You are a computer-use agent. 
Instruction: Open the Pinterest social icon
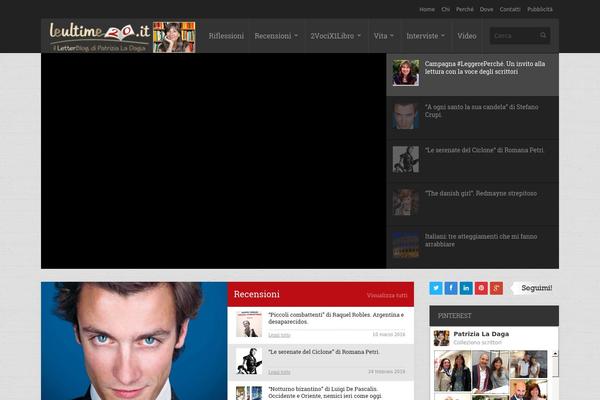point(481,288)
